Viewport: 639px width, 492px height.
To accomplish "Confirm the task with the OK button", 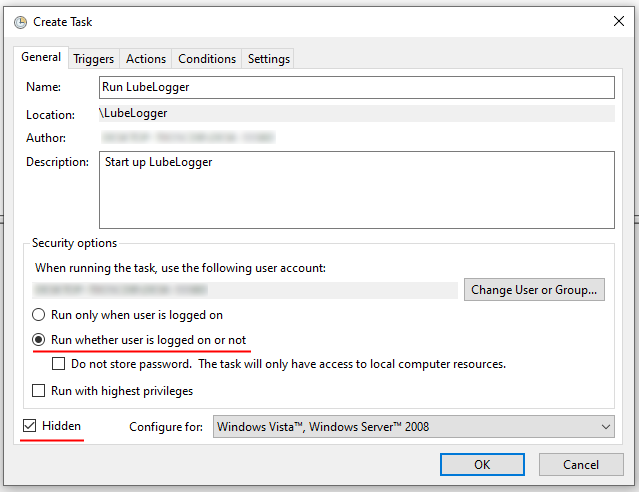I will [482, 464].
